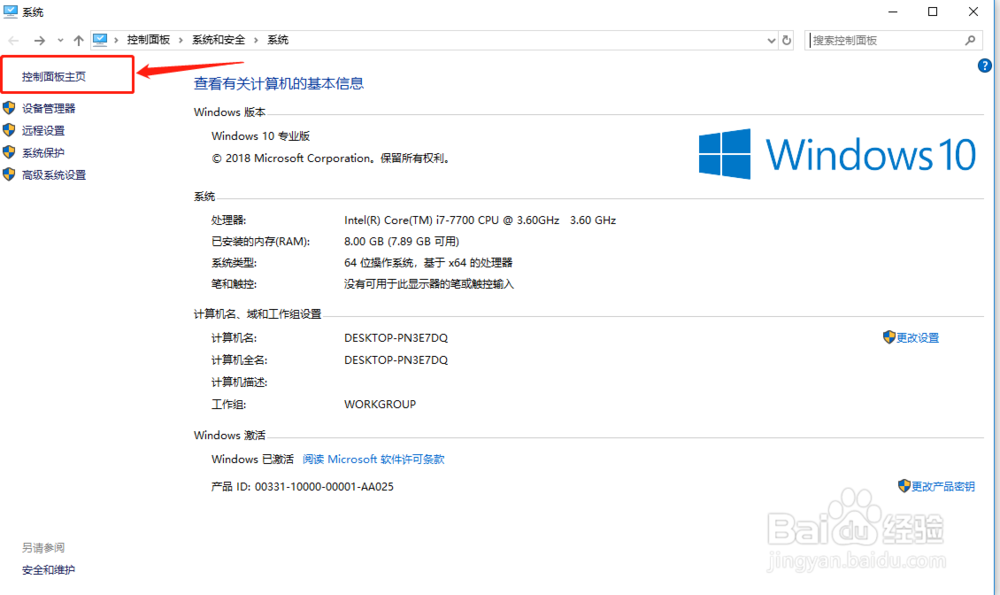
Task: Click 查看有关计算机的基本信息 heading
Action: click(279, 84)
